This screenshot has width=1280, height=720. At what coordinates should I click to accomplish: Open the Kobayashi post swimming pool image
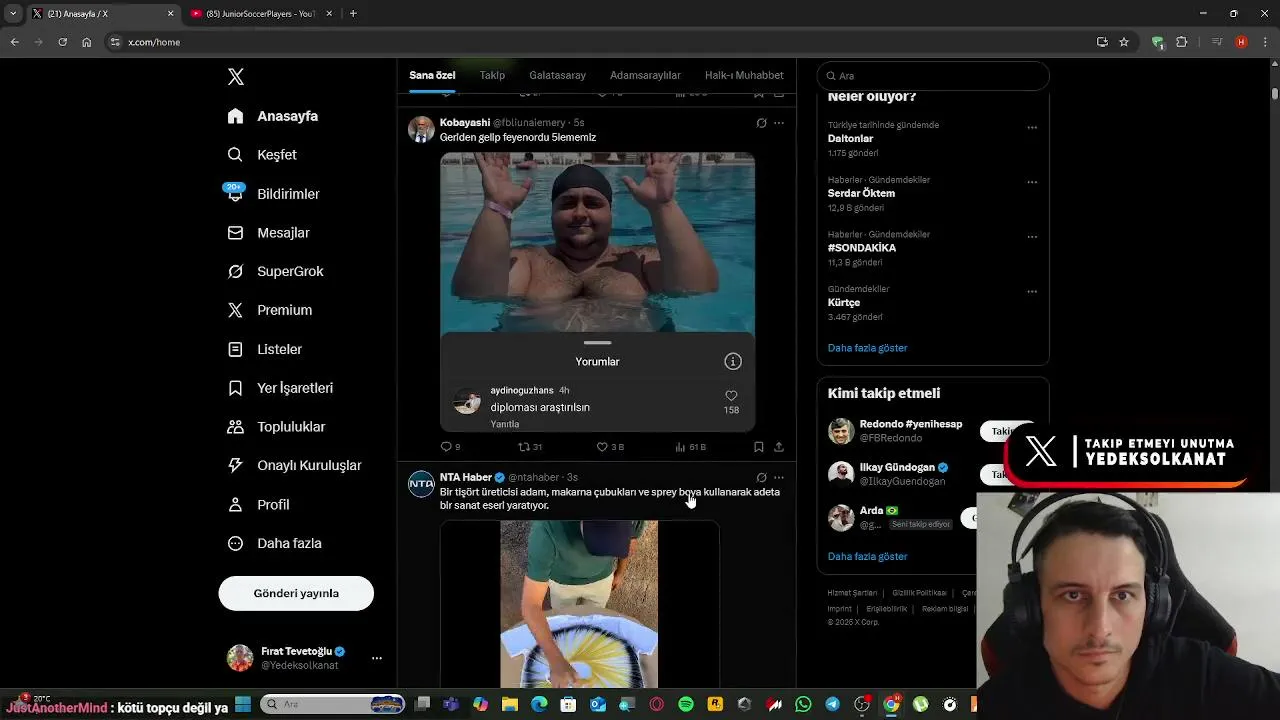(x=597, y=242)
